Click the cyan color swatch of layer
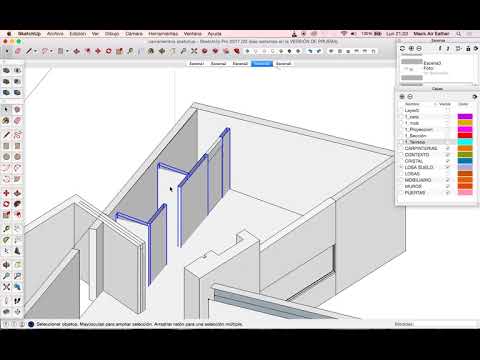The image size is (480, 360). point(465,142)
